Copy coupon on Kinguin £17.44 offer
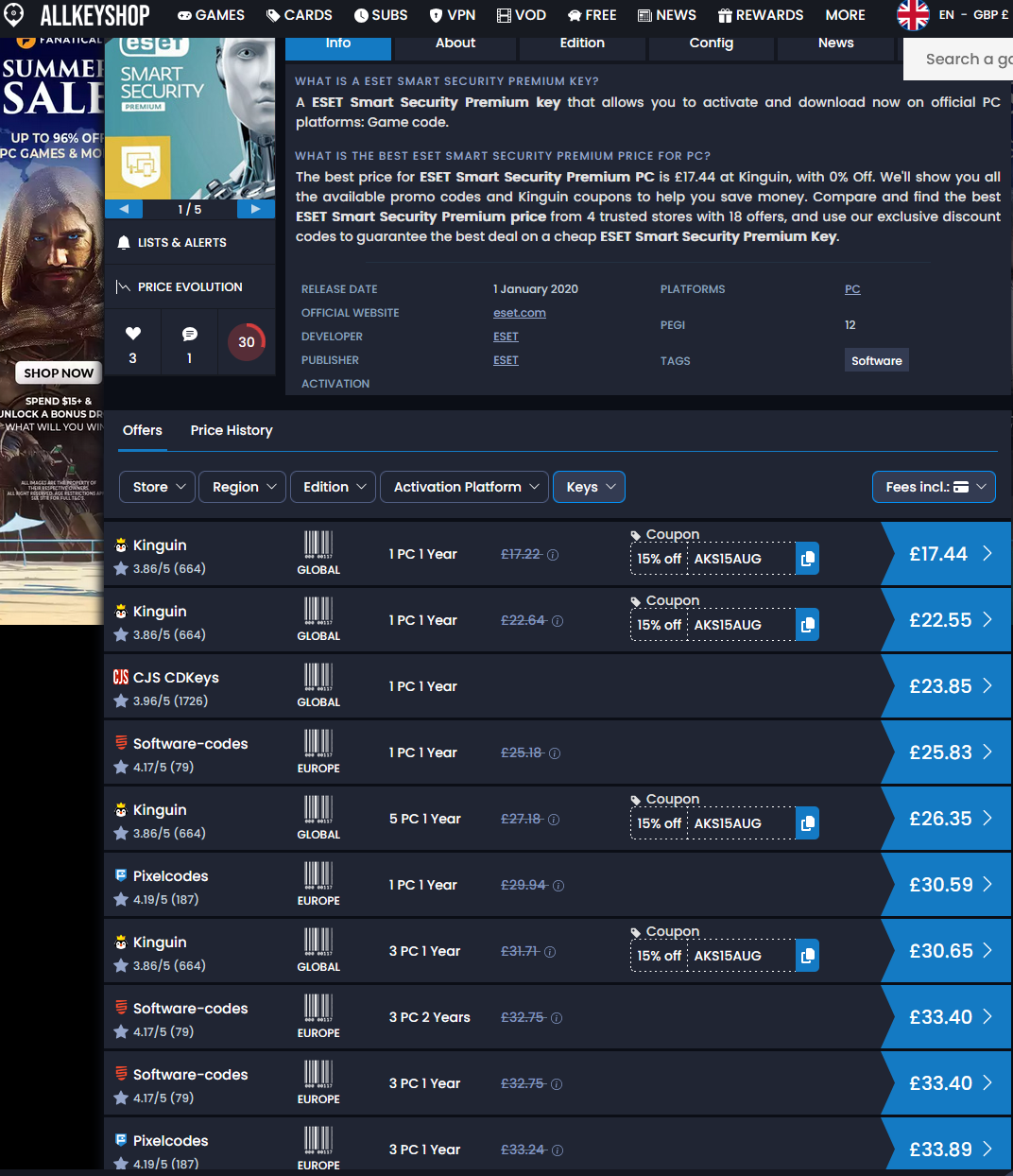1013x1176 pixels. pos(808,559)
